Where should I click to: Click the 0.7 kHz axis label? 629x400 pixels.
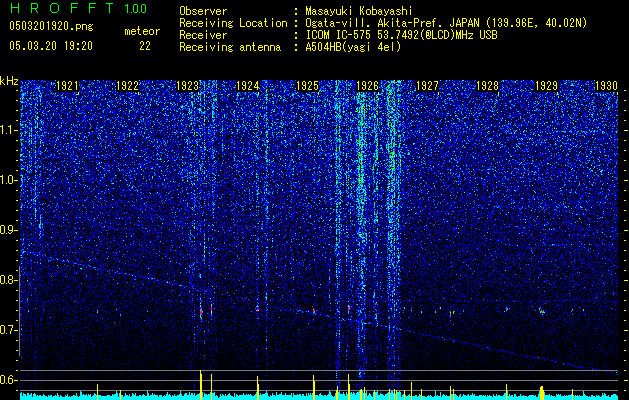coord(9,330)
